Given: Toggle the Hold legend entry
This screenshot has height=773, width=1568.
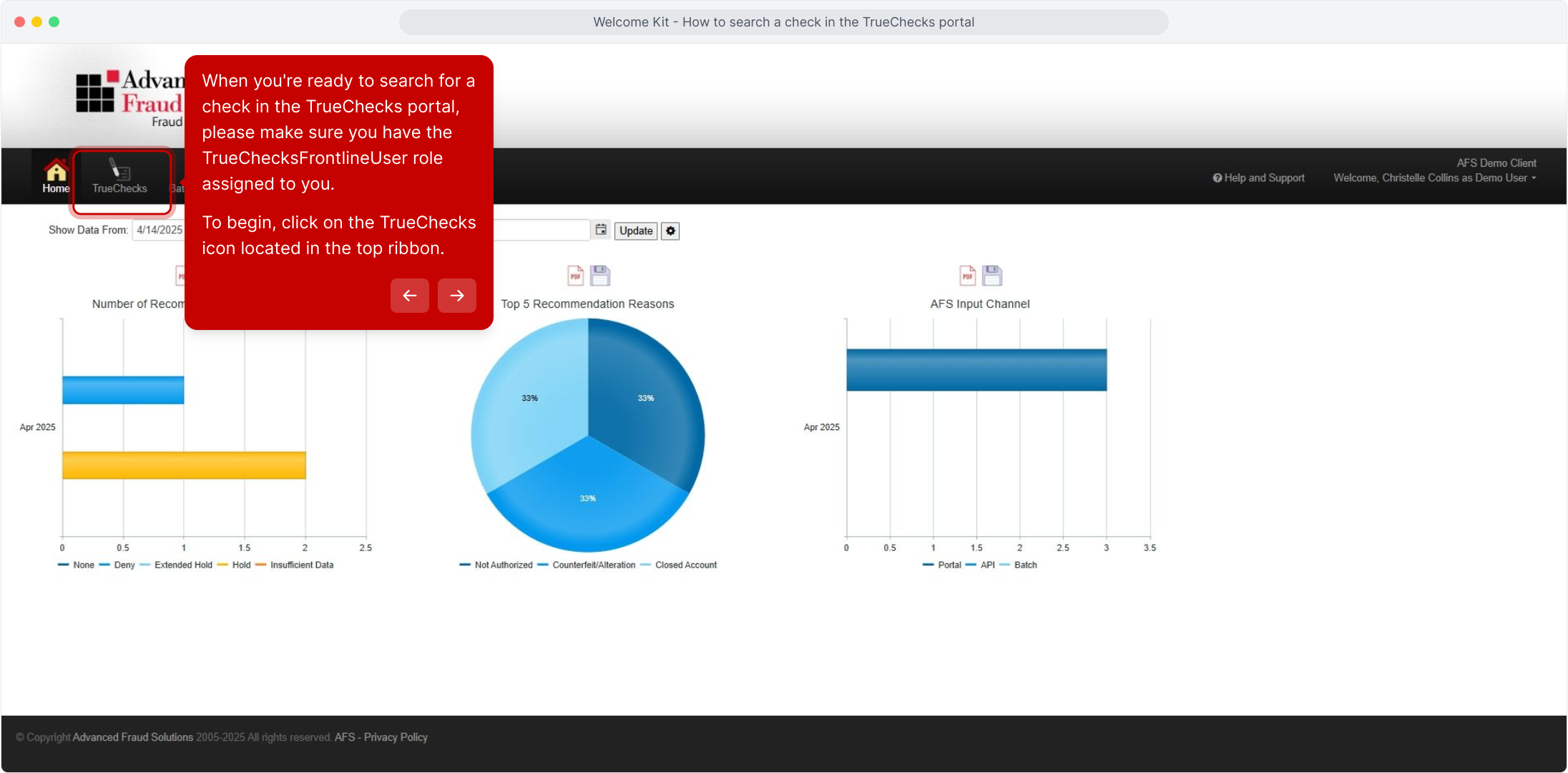Looking at the screenshot, I should (234, 565).
